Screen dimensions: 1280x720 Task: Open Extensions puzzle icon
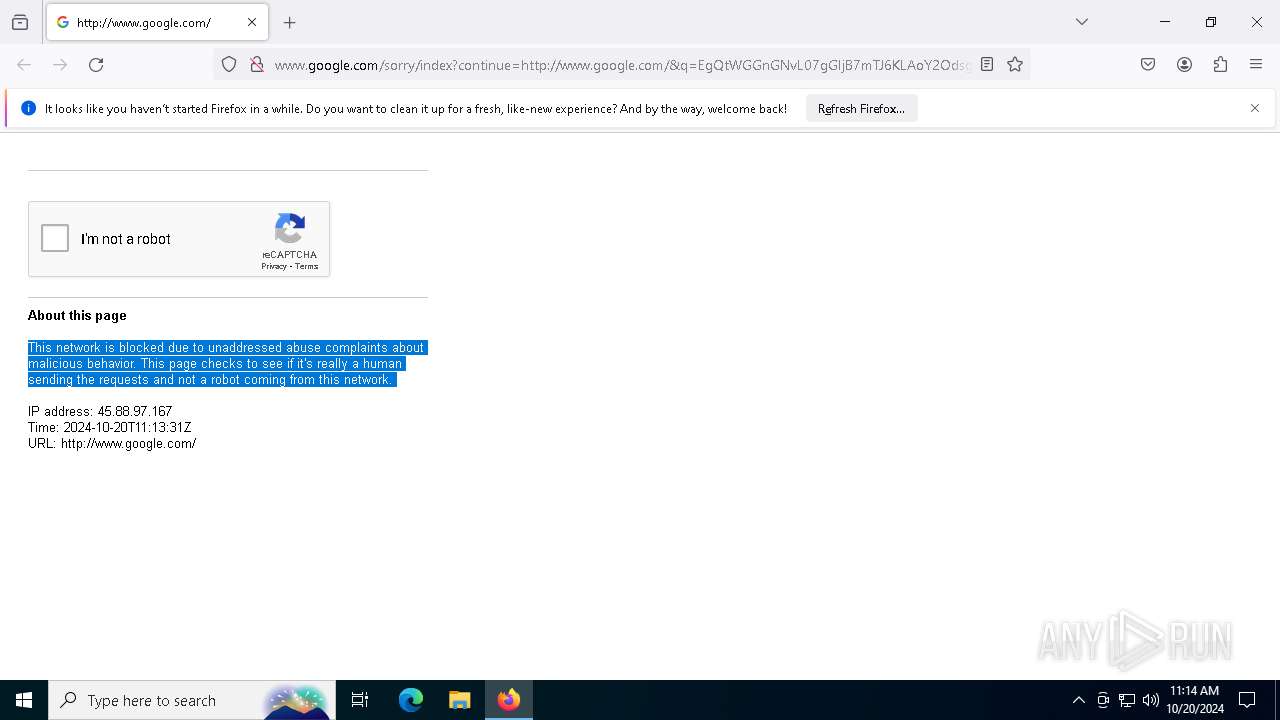(1220, 65)
